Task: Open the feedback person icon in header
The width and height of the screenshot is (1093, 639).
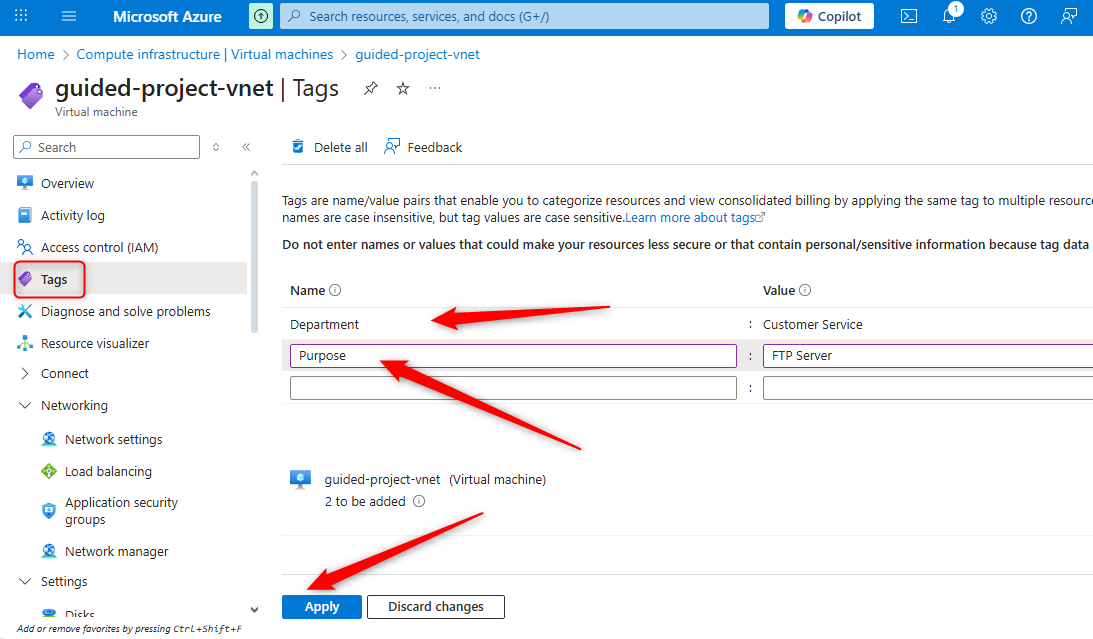Action: tap(1069, 16)
